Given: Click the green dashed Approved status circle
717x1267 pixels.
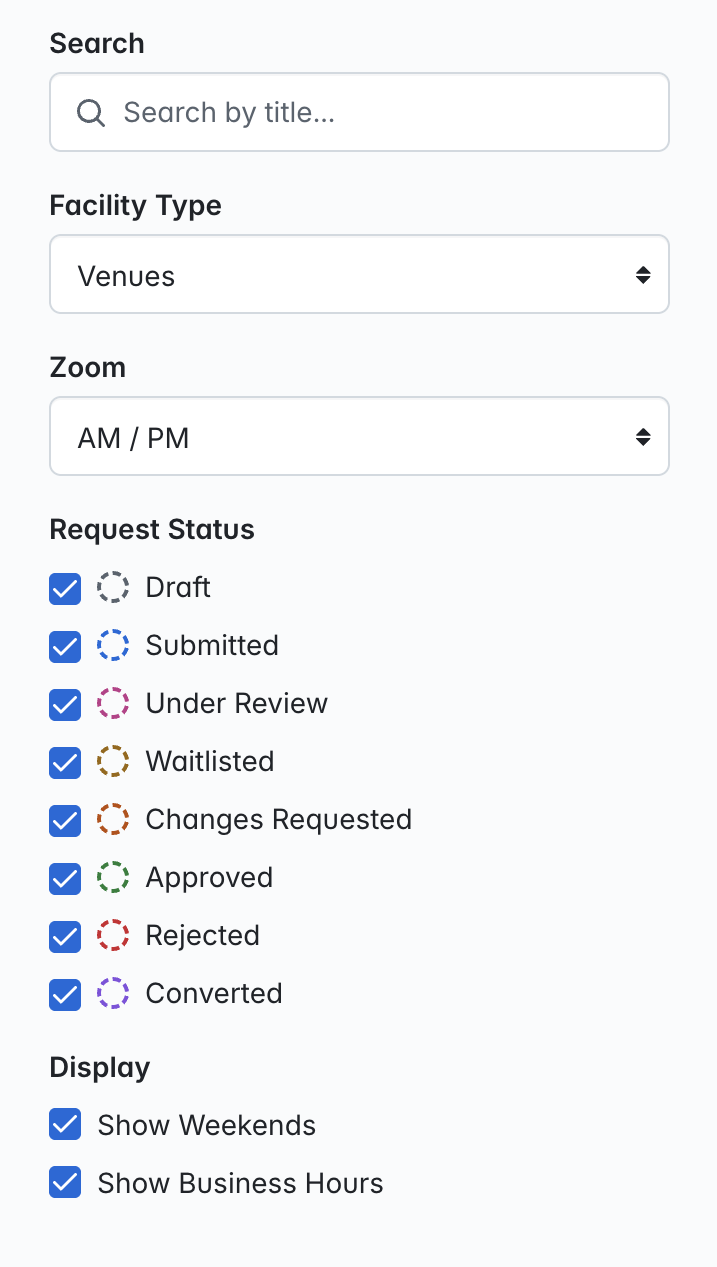Looking at the screenshot, I should click(113, 877).
